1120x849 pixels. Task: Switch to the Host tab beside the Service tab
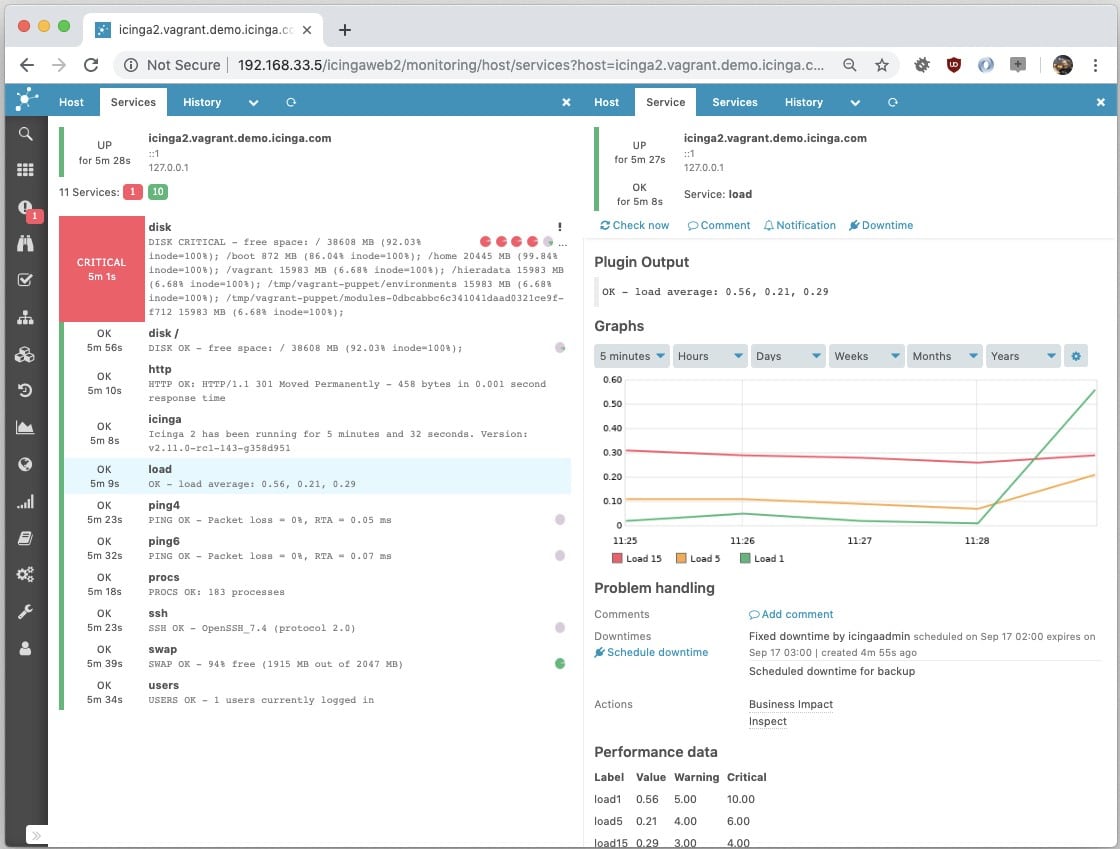(606, 102)
